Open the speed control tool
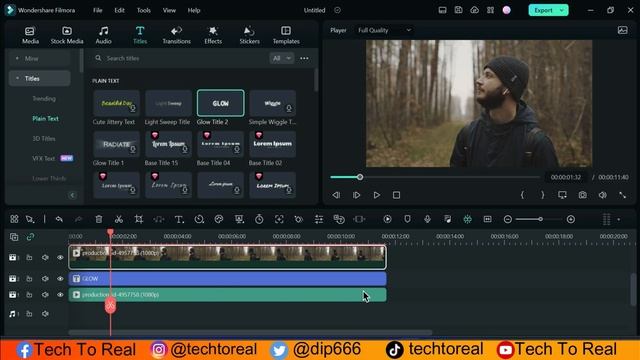 199,219
